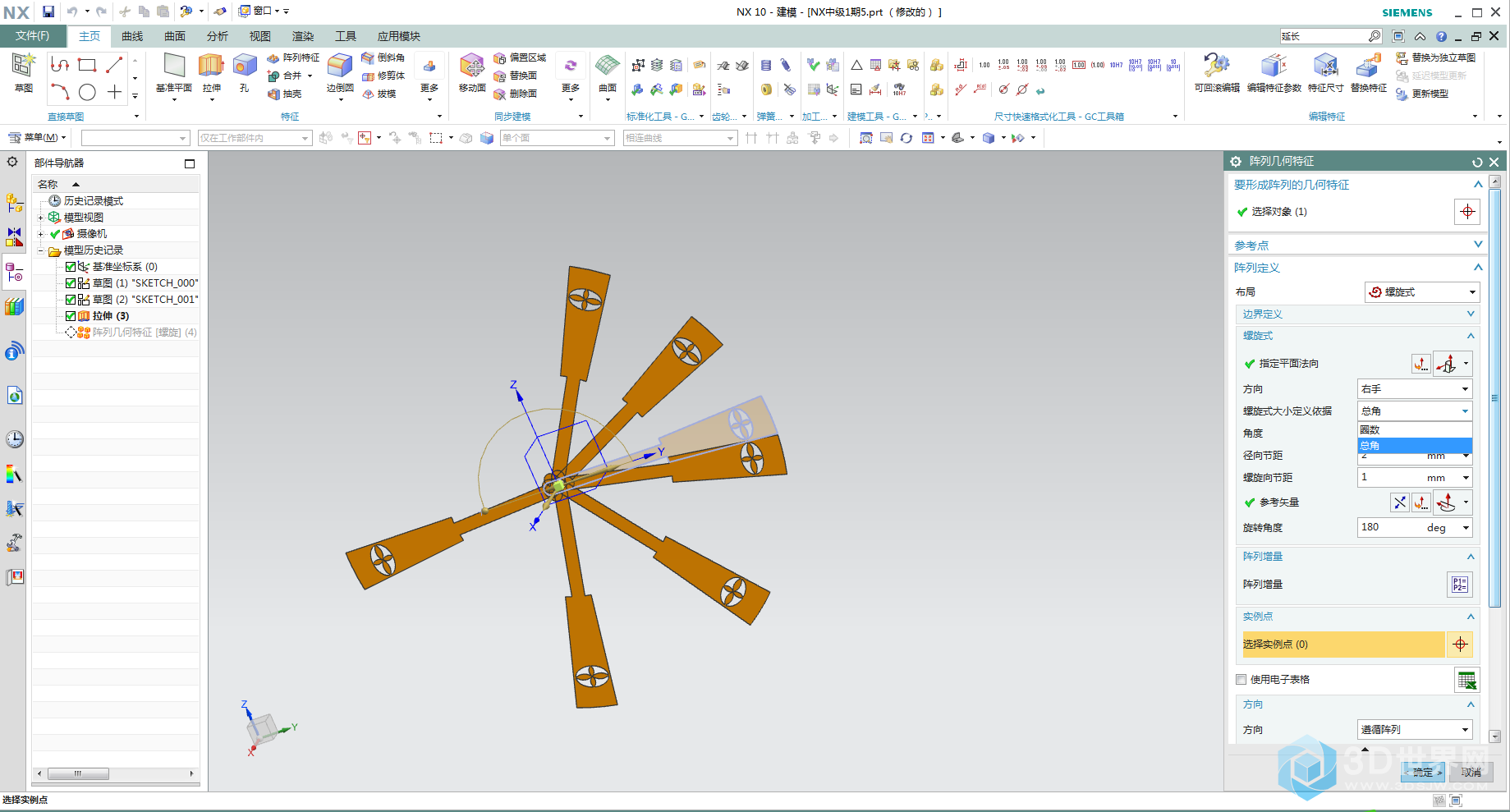Choose the 替换特征 replace feature tool
The image size is (1510, 812).
pos(1369,72)
